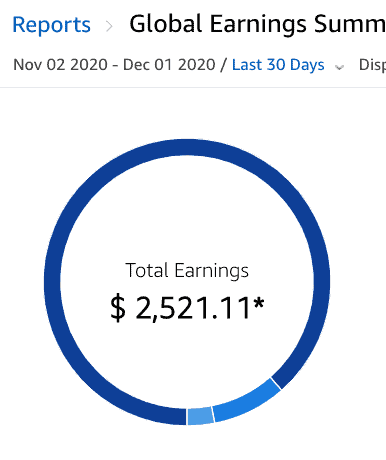Click the dash between the two dates
386x460 pixels.
click(x=115, y=65)
